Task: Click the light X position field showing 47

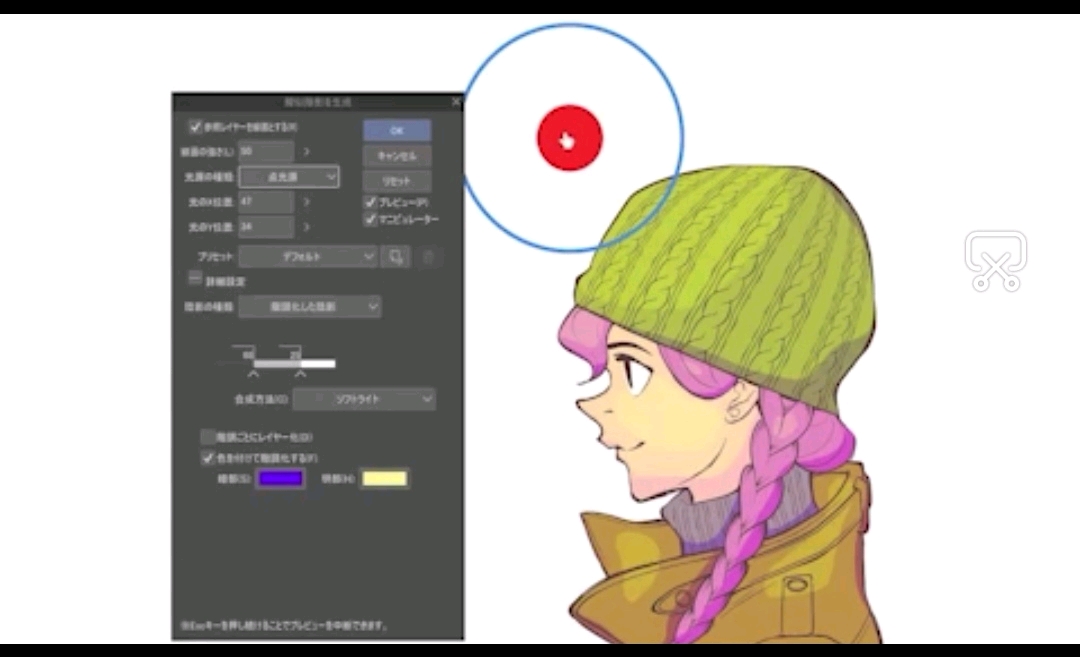Action: (x=267, y=202)
